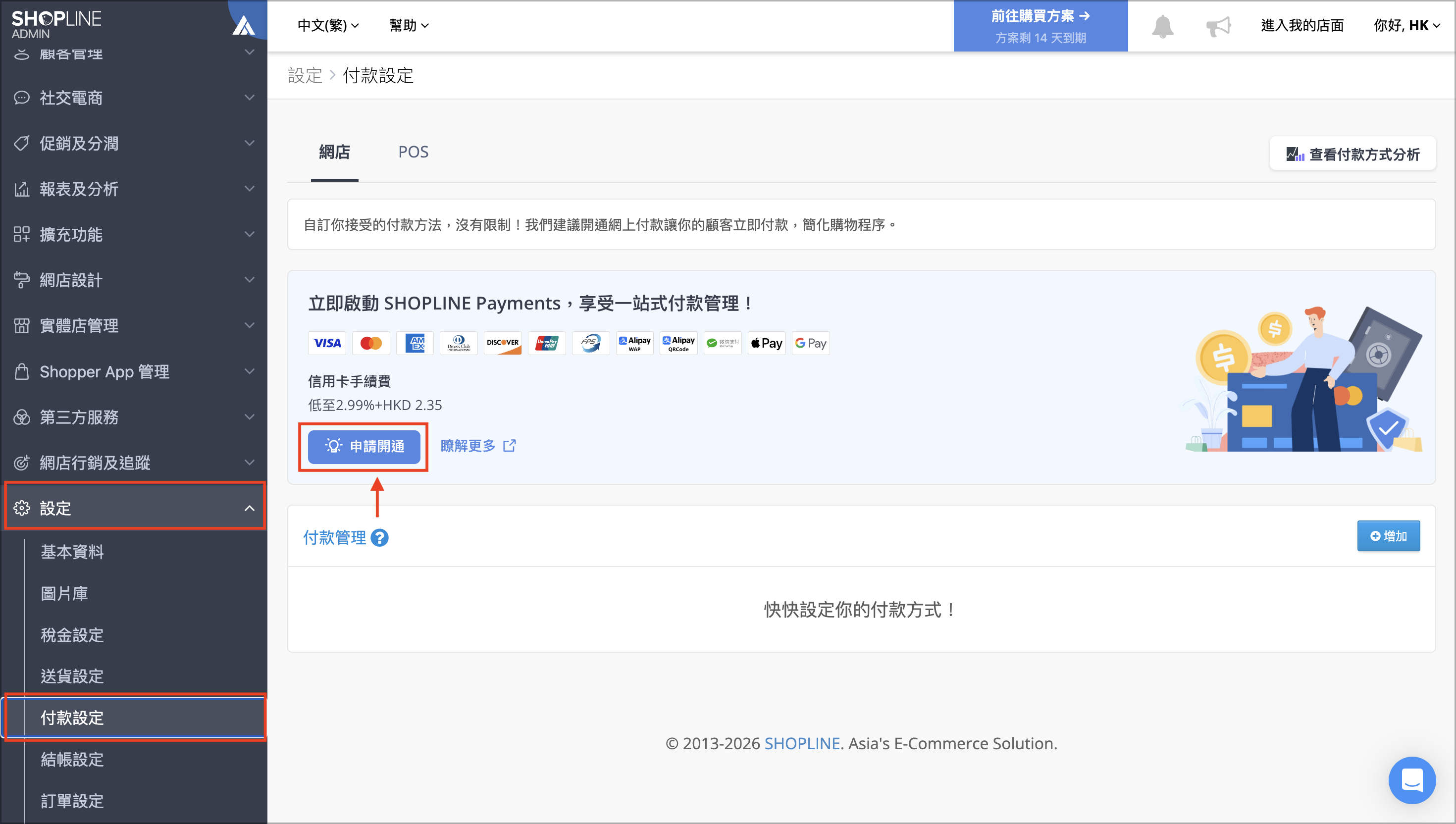Open 結帳設定 settings submenu item
This screenshot has height=824, width=1456.
coord(72,760)
